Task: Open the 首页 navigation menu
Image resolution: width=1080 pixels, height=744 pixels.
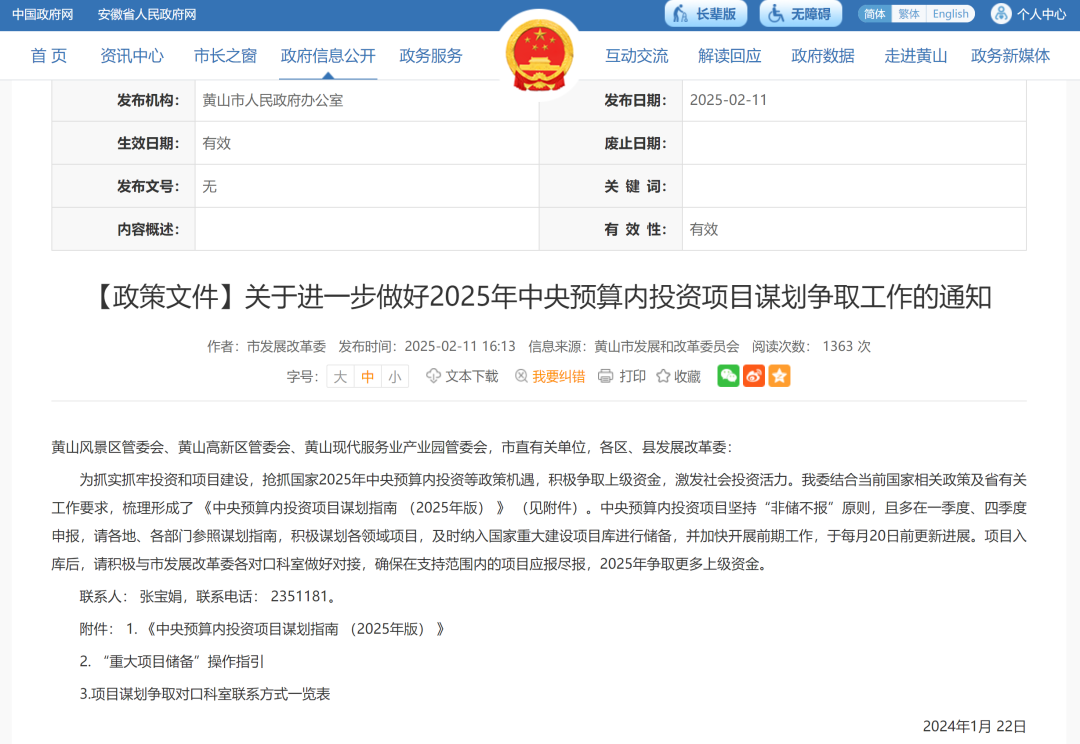Action: point(48,56)
